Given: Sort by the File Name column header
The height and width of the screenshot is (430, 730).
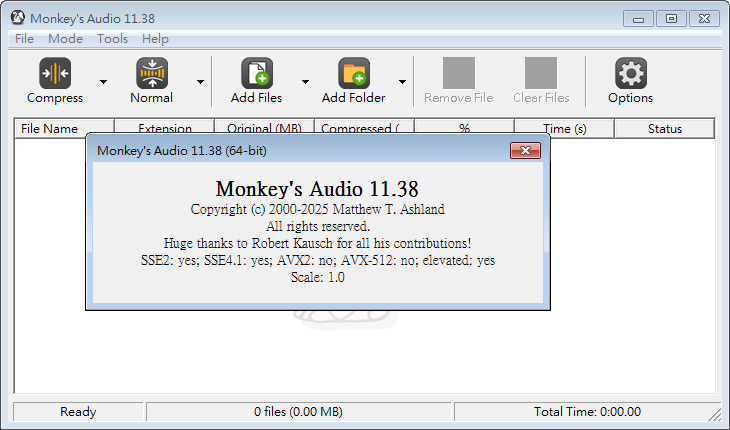Looking at the screenshot, I should pos(64,128).
